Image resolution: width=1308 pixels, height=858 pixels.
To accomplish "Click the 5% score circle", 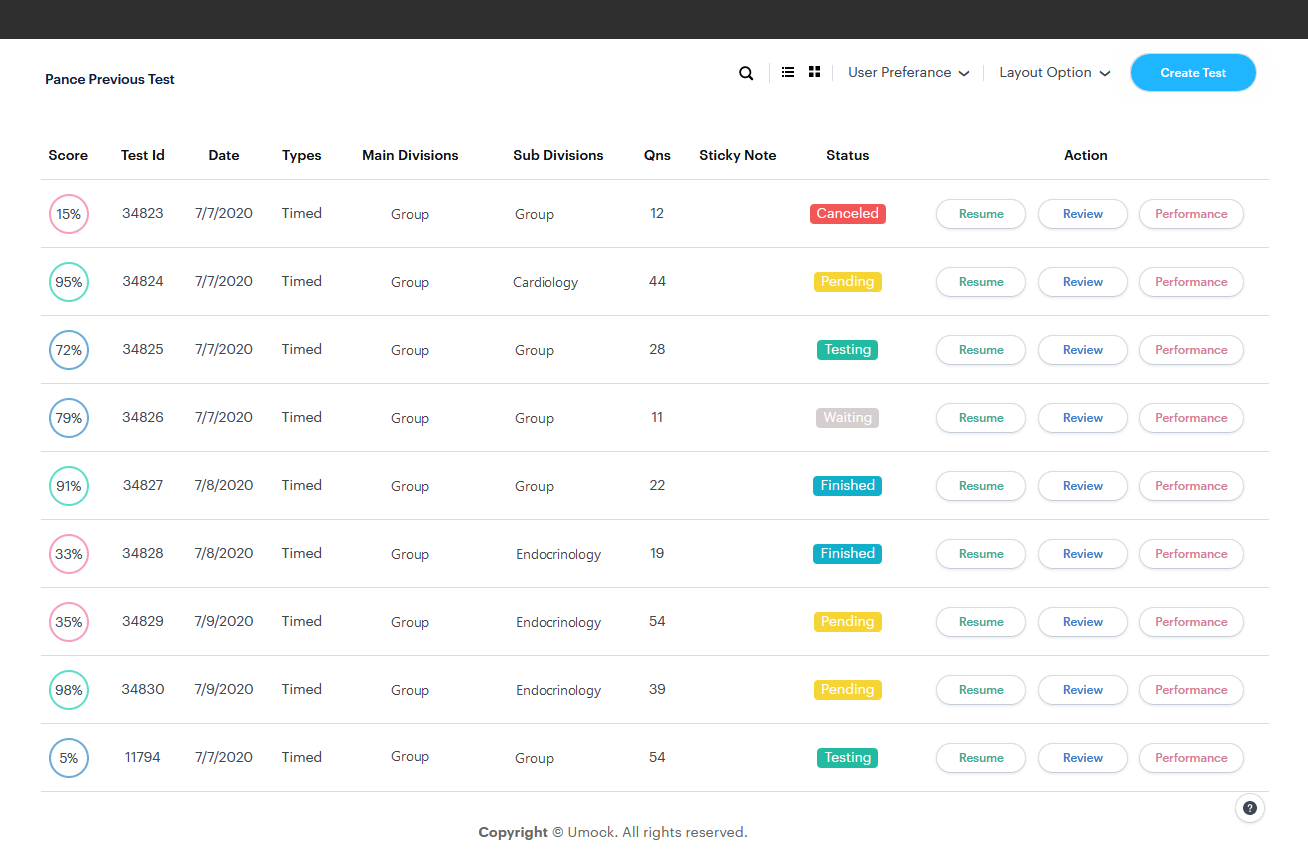I will pos(69,758).
